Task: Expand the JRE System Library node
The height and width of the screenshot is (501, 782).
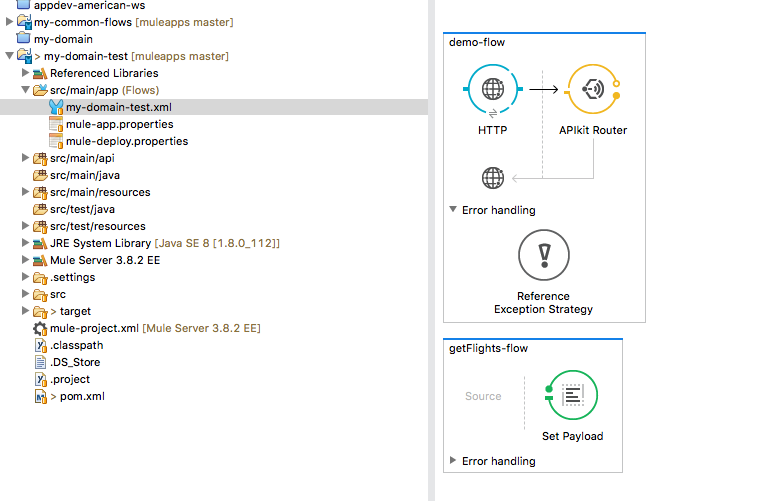Action: 25,243
